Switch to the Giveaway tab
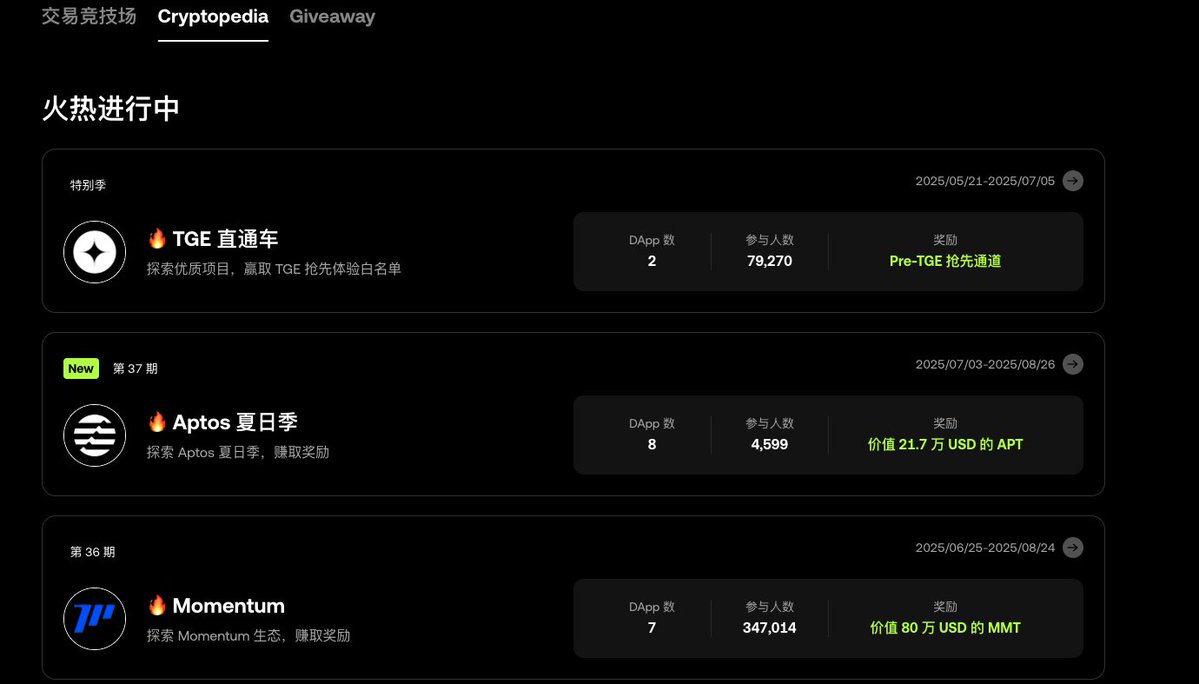Viewport: 1199px width, 684px height. click(x=332, y=17)
